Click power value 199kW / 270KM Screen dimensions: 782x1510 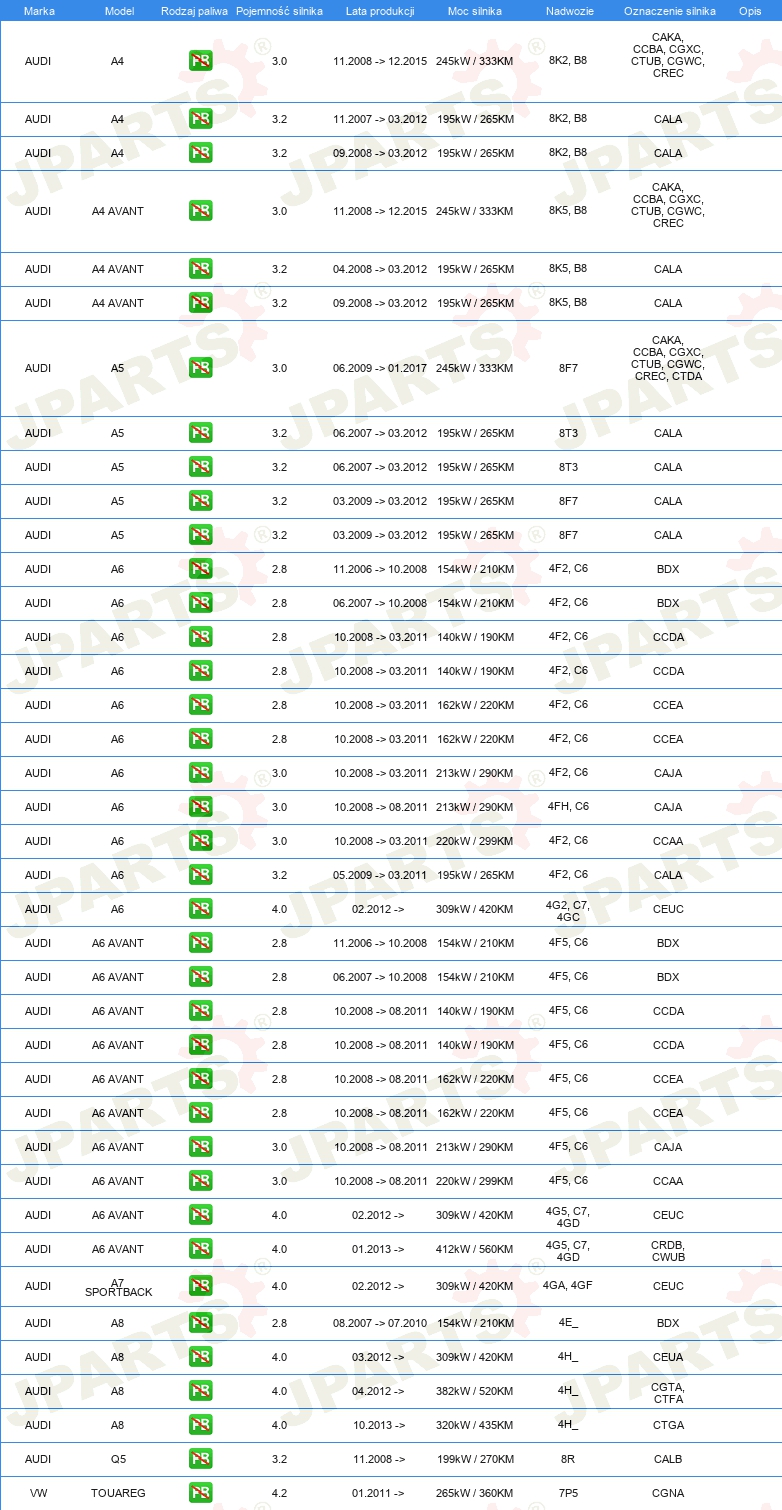tap(475, 1459)
